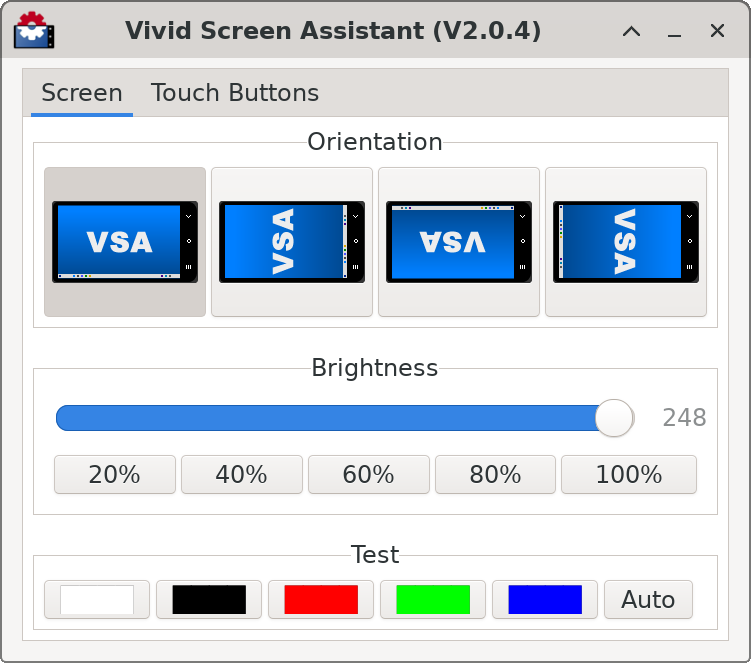Select the rotated-right VSA orientation icon
This screenshot has width=751, height=663.
pos(626,242)
